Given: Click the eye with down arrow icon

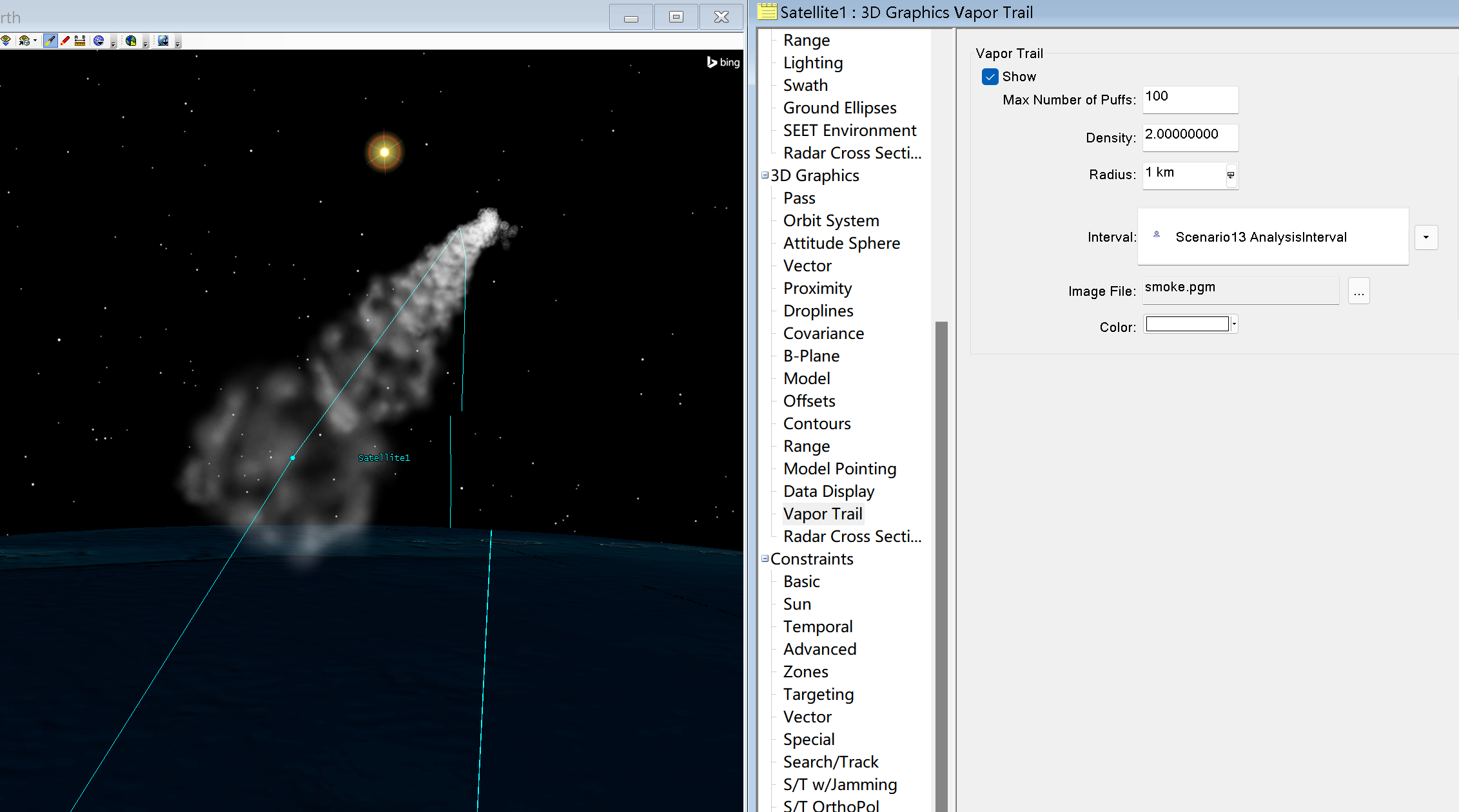Looking at the screenshot, I should point(6,41).
